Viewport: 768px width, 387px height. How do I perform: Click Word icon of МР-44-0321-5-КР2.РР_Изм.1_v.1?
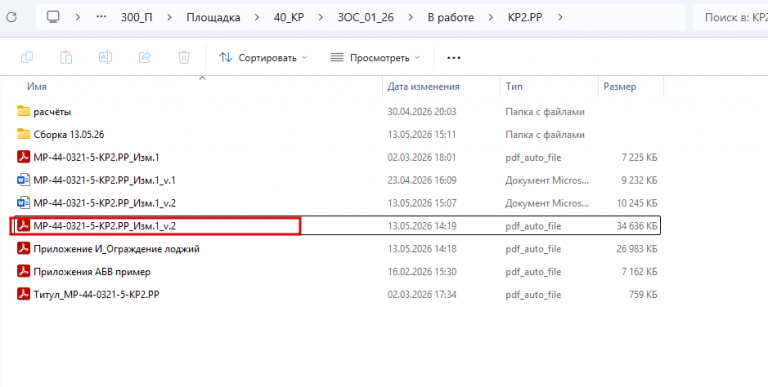[23, 180]
